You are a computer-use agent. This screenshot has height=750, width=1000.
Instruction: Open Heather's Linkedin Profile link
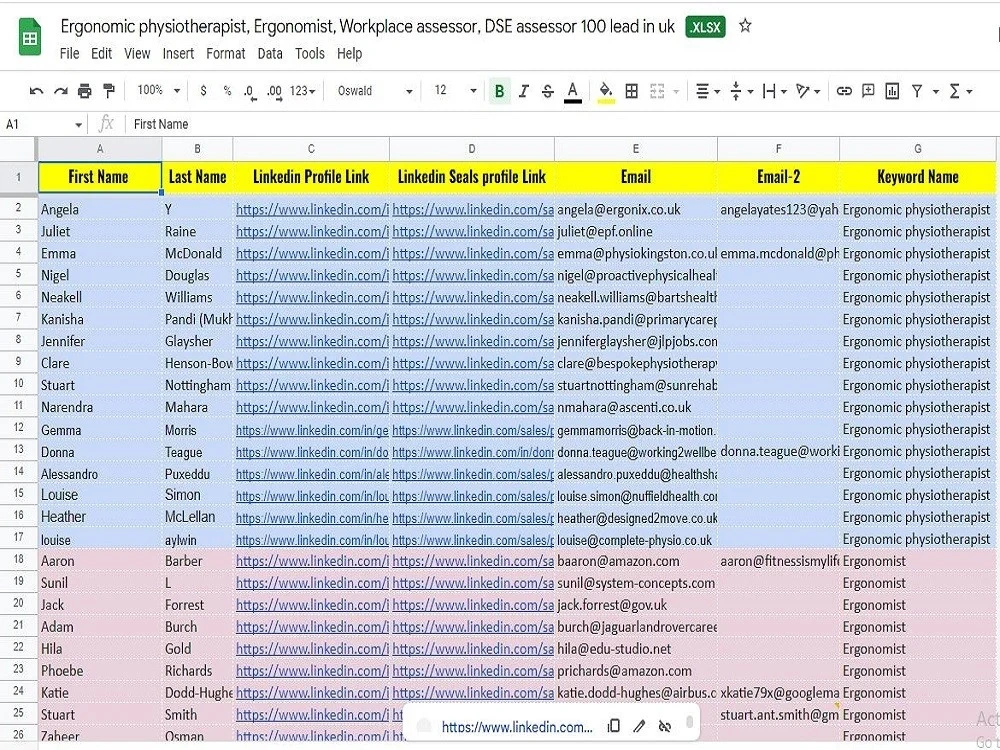tap(312, 518)
